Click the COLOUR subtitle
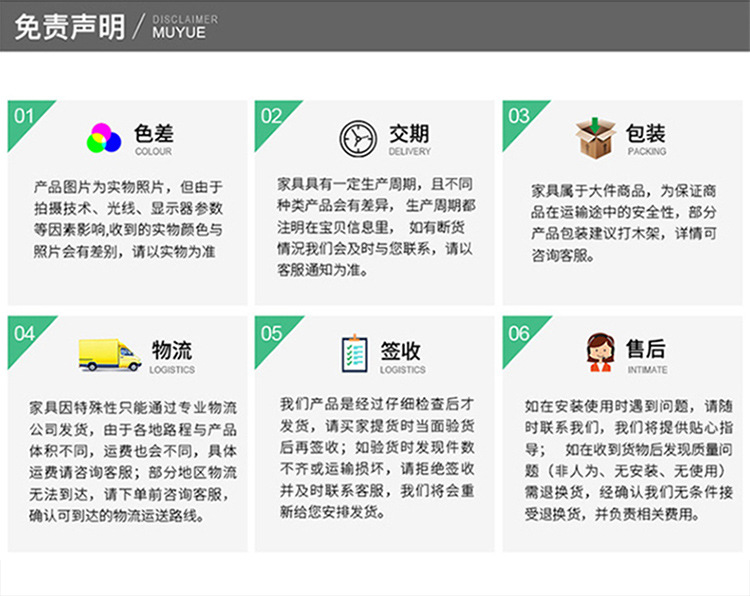 click(153, 151)
